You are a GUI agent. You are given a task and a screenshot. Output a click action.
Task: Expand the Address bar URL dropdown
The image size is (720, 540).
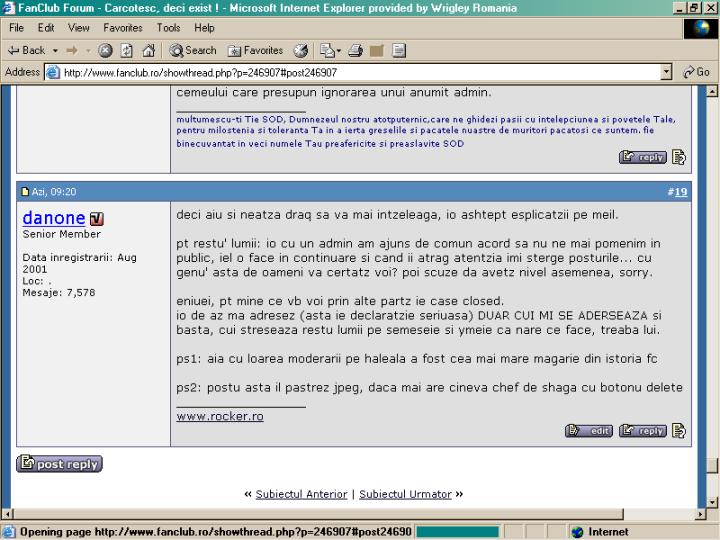[x=666, y=72]
